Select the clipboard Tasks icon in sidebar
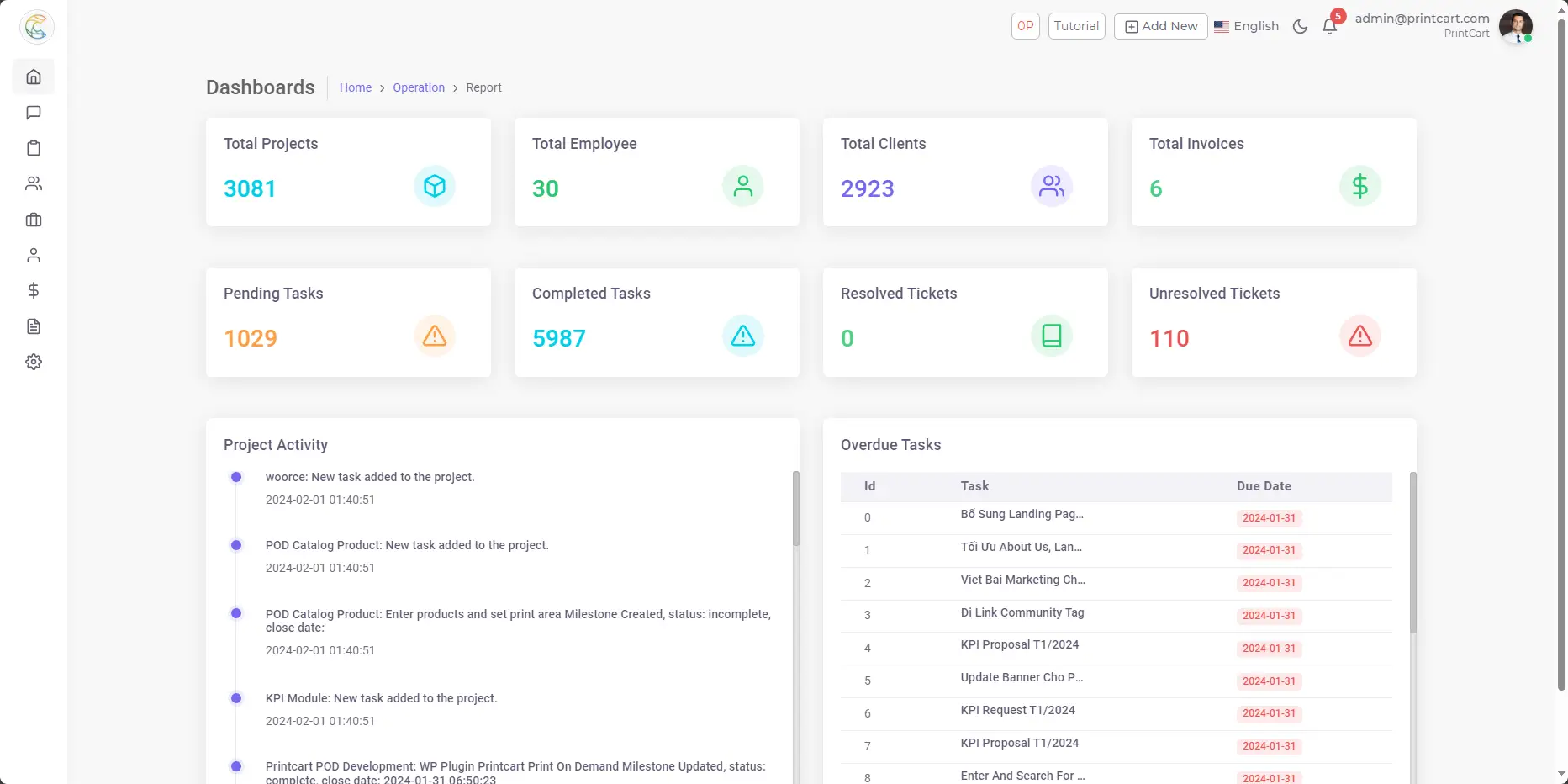The height and width of the screenshot is (784, 1568). point(34,148)
